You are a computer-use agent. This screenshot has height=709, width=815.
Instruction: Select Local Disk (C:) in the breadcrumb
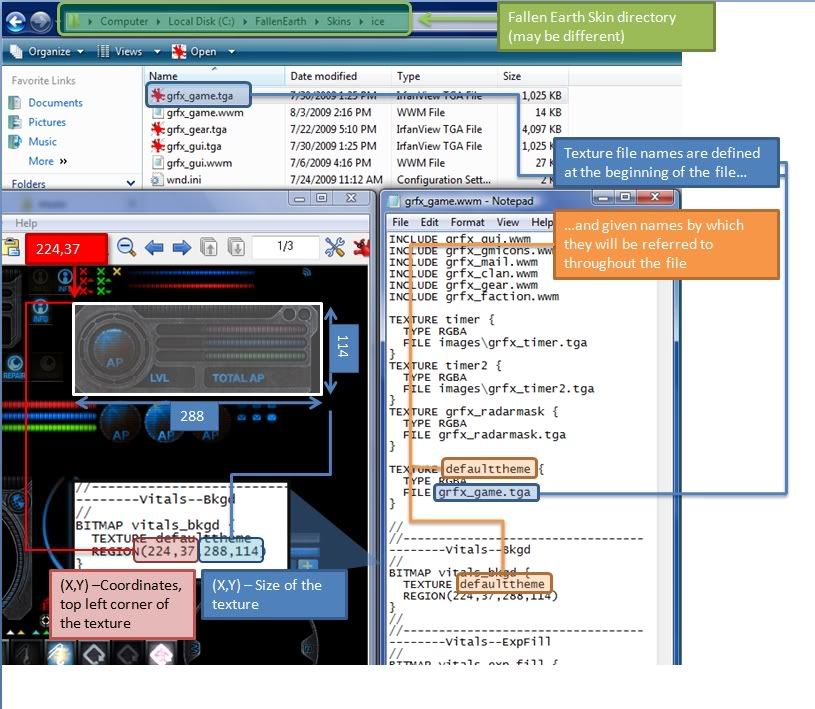[201, 21]
